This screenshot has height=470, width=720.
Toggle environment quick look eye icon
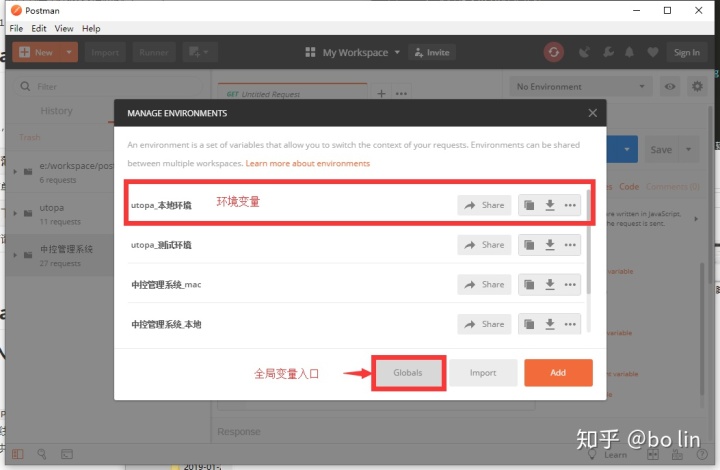point(670,86)
